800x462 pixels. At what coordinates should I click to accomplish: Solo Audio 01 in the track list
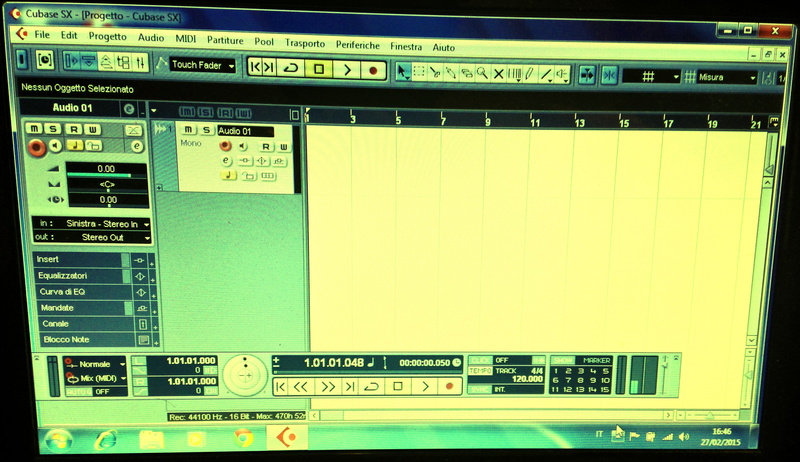coord(206,130)
